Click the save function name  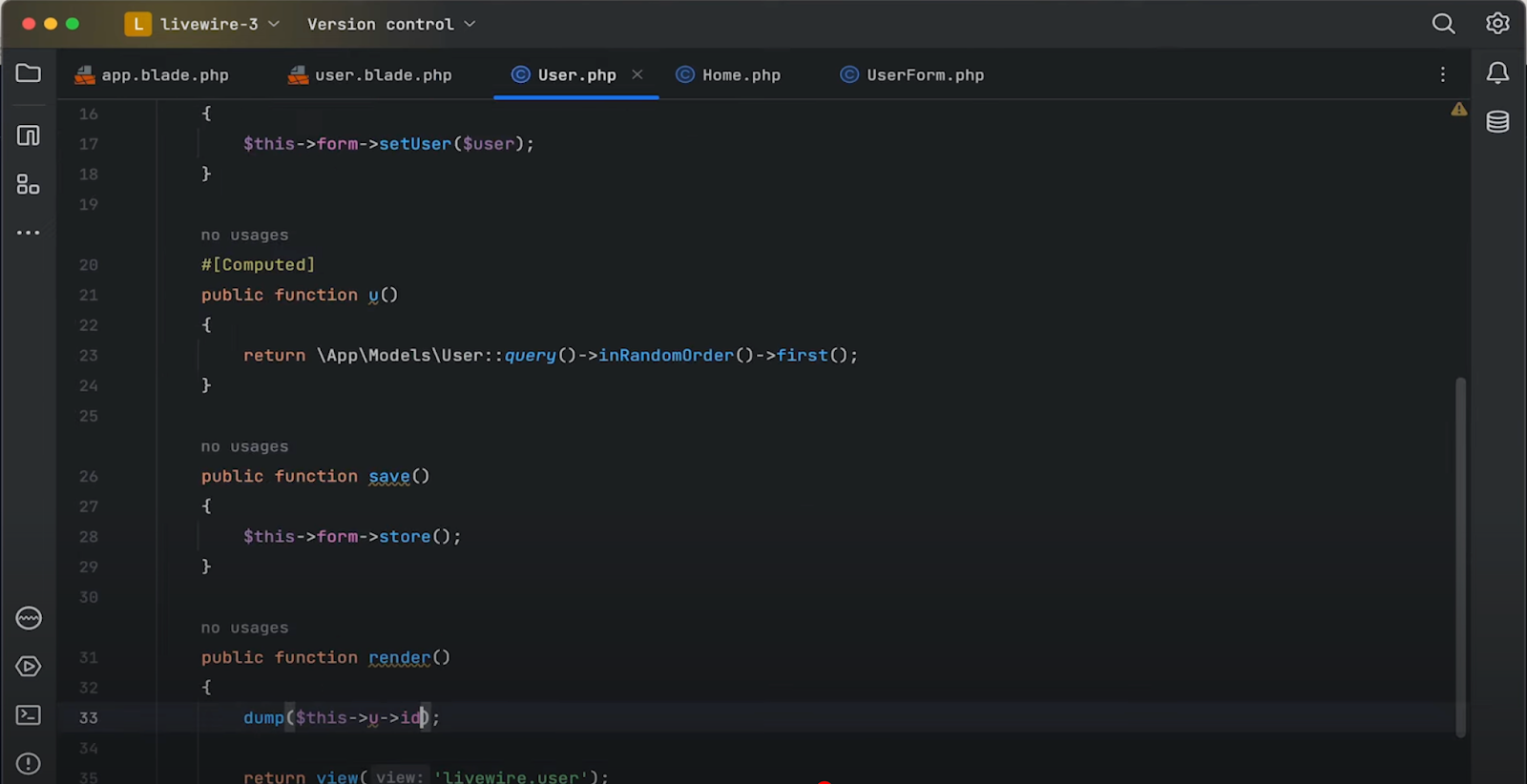[x=389, y=477]
